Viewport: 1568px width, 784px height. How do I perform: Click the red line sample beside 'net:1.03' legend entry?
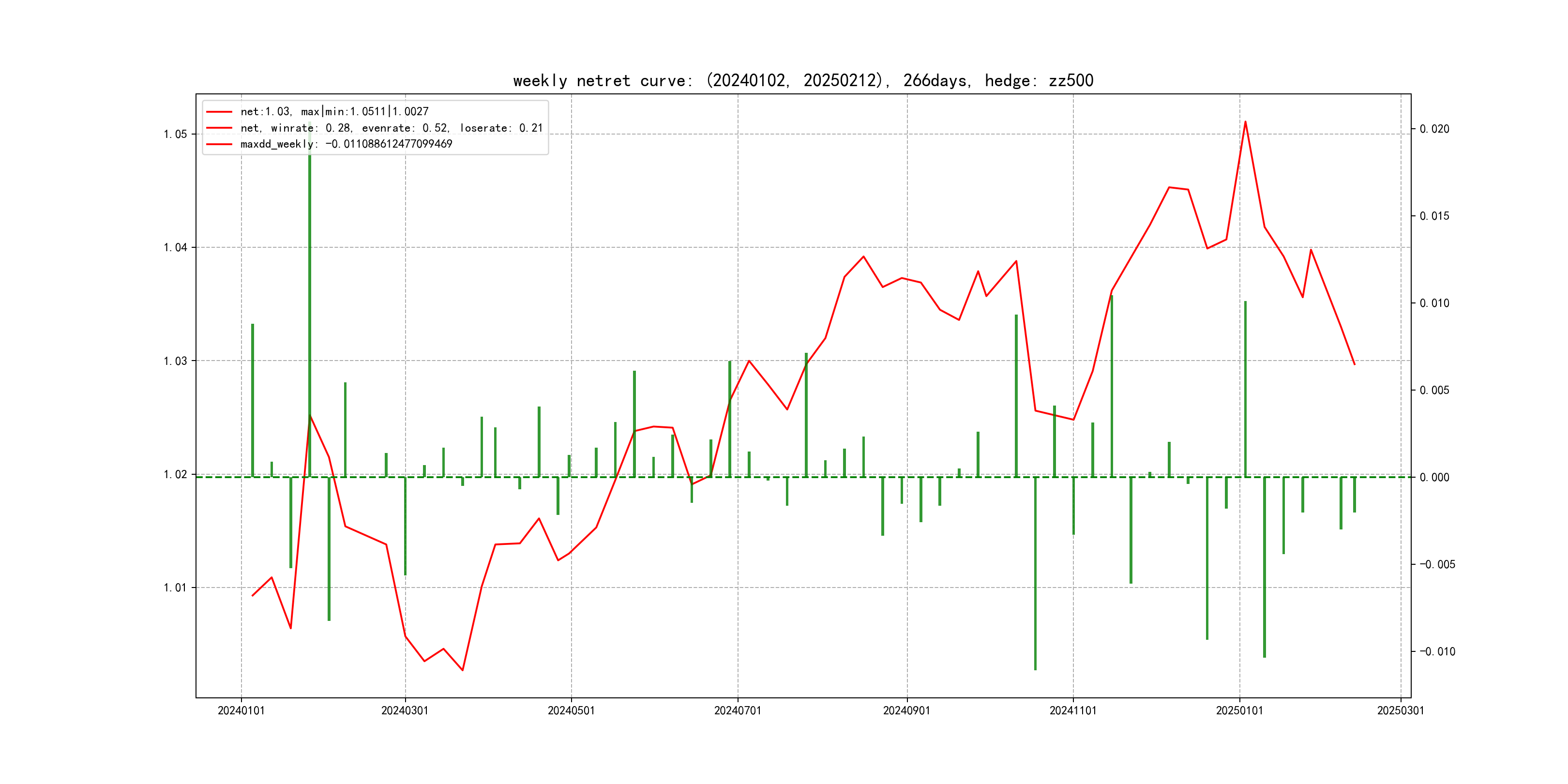tap(219, 112)
